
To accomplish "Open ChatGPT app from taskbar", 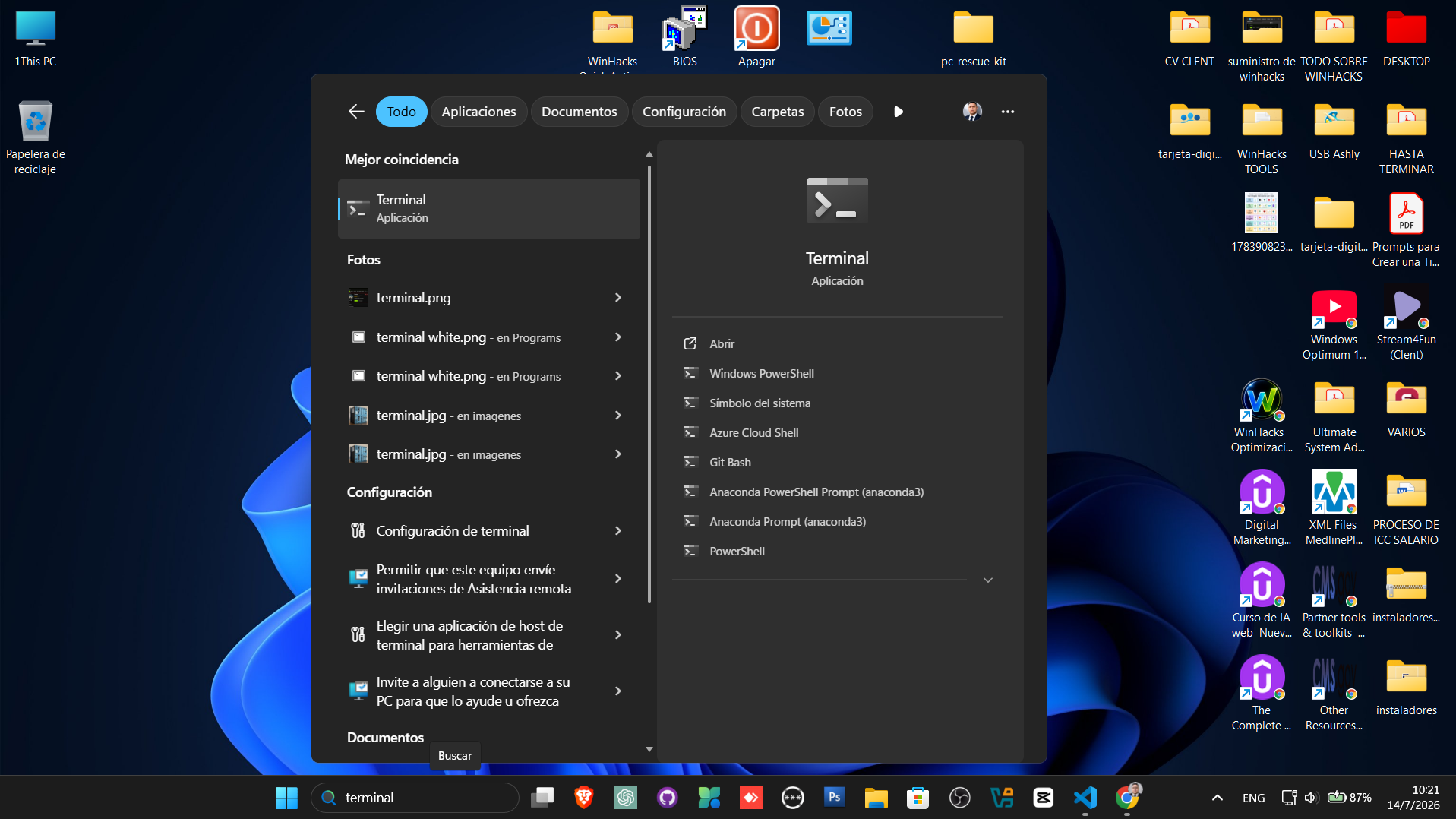I will tap(626, 797).
